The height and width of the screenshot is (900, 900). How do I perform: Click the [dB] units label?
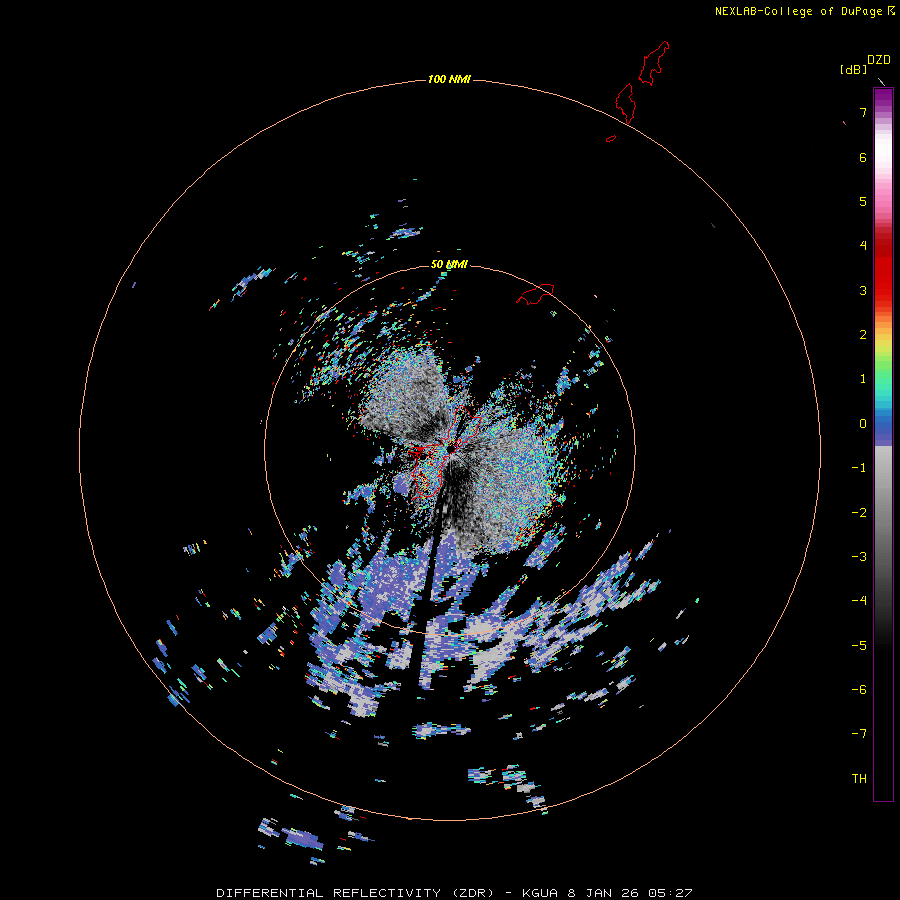853,70
